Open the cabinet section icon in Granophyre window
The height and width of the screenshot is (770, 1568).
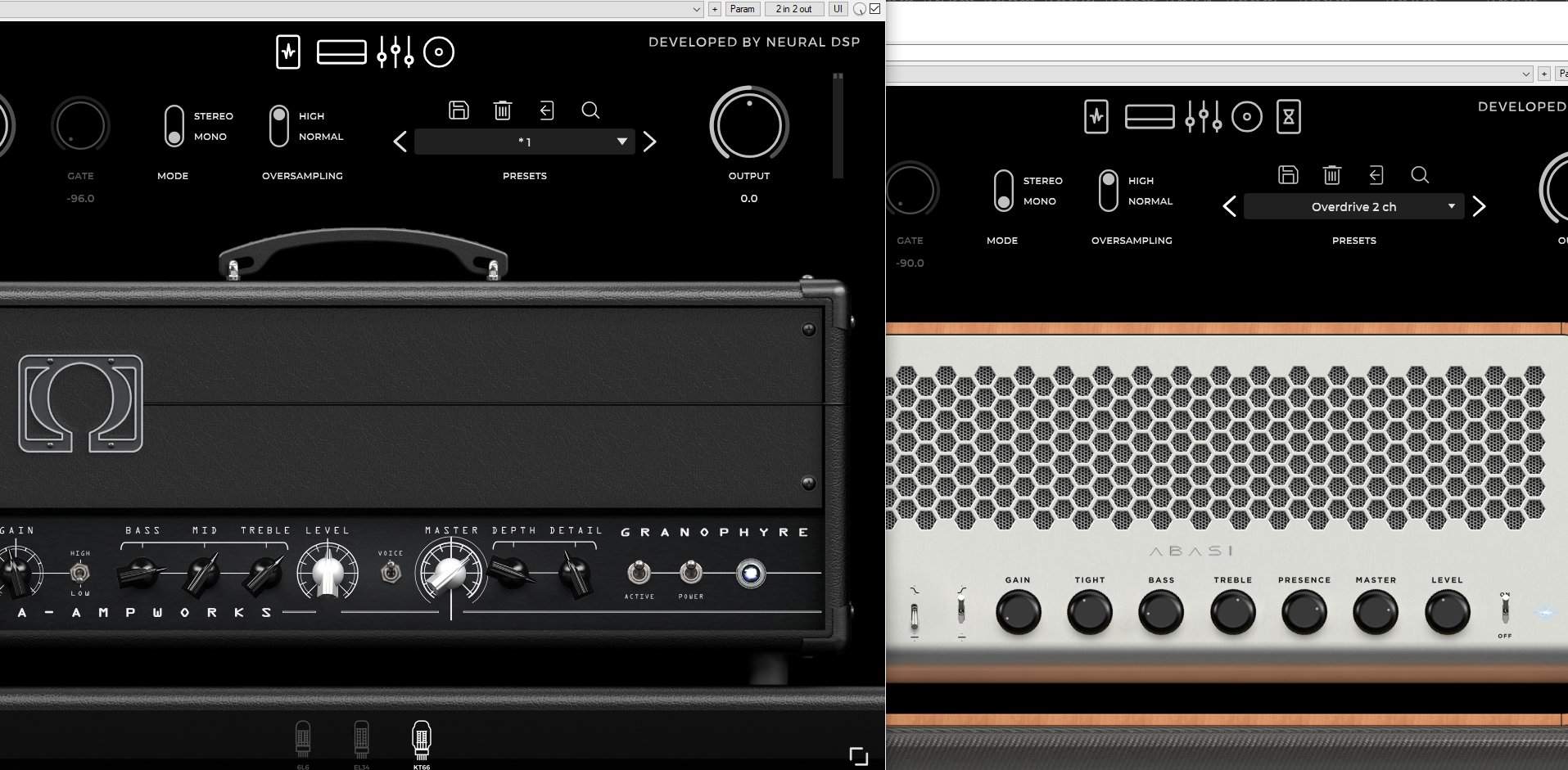click(x=341, y=52)
